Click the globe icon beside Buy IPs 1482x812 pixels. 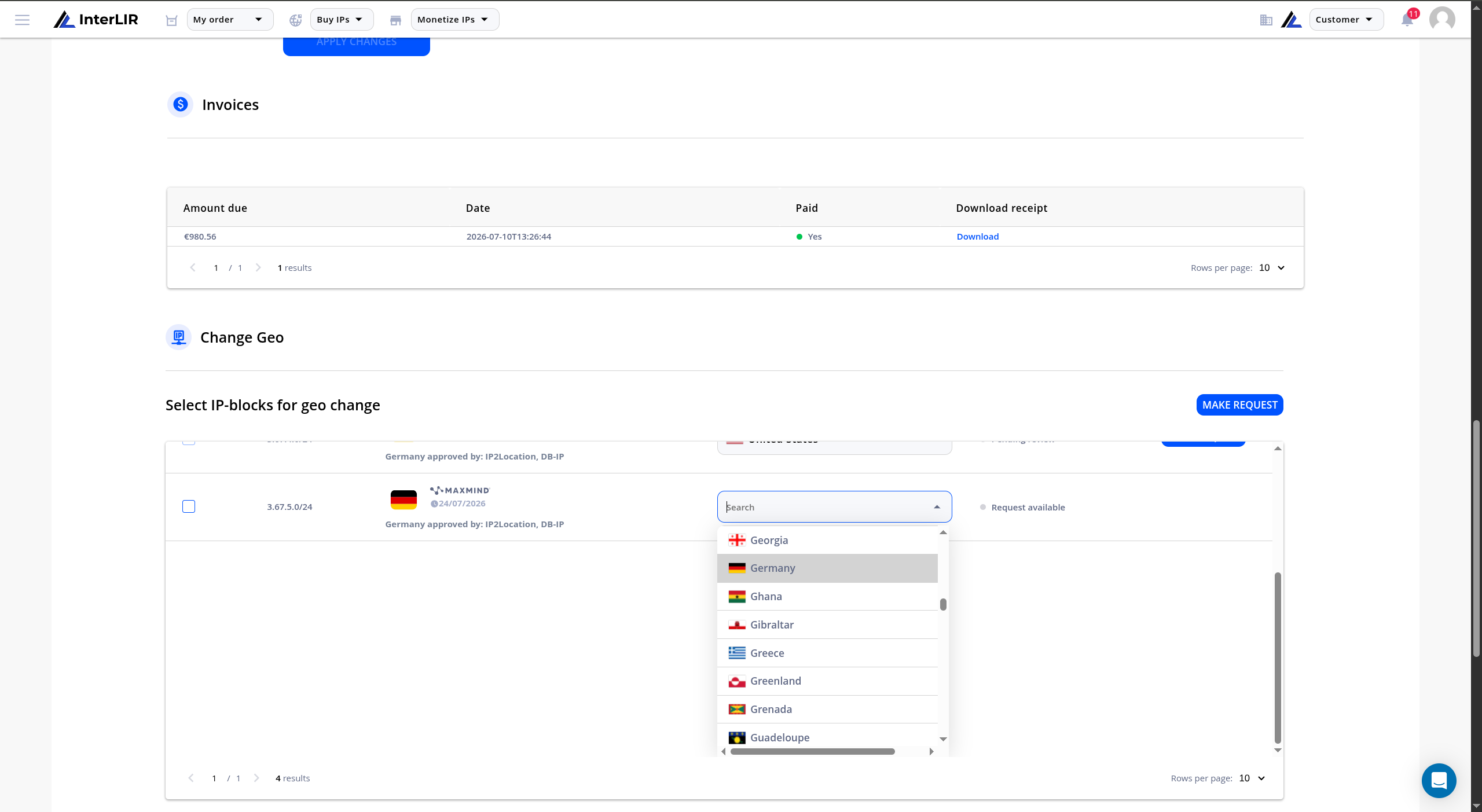click(296, 20)
